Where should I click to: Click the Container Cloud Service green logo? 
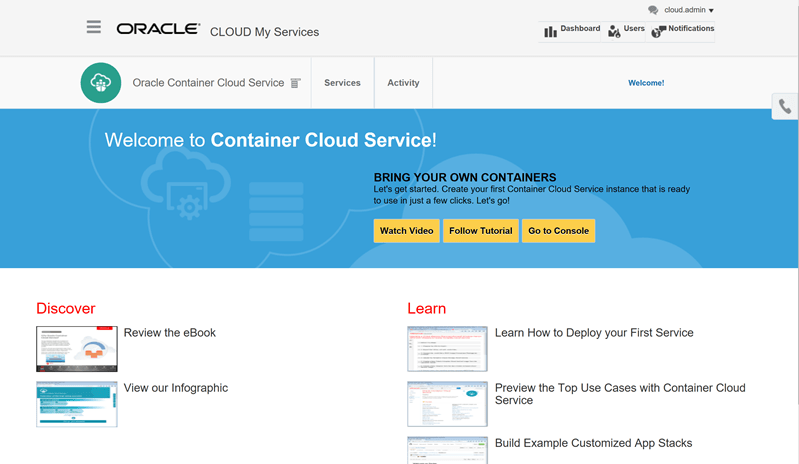(x=101, y=83)
